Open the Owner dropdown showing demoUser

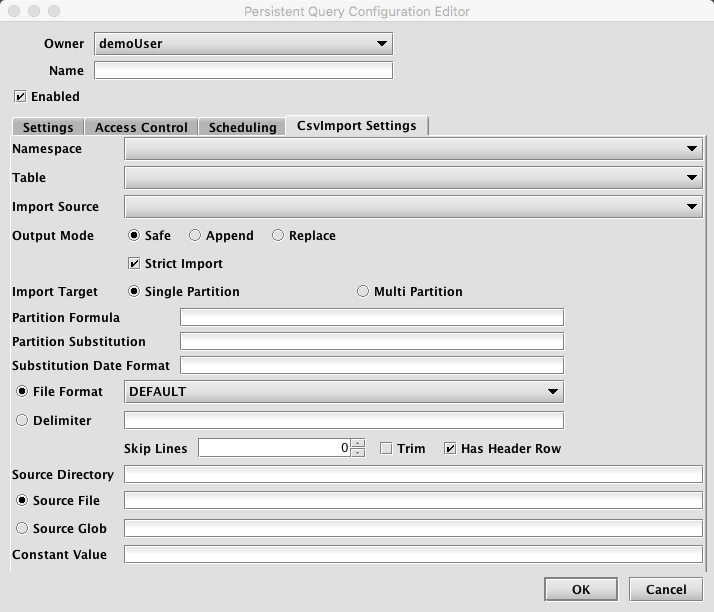pyautogui.click(x=243, y=44)
